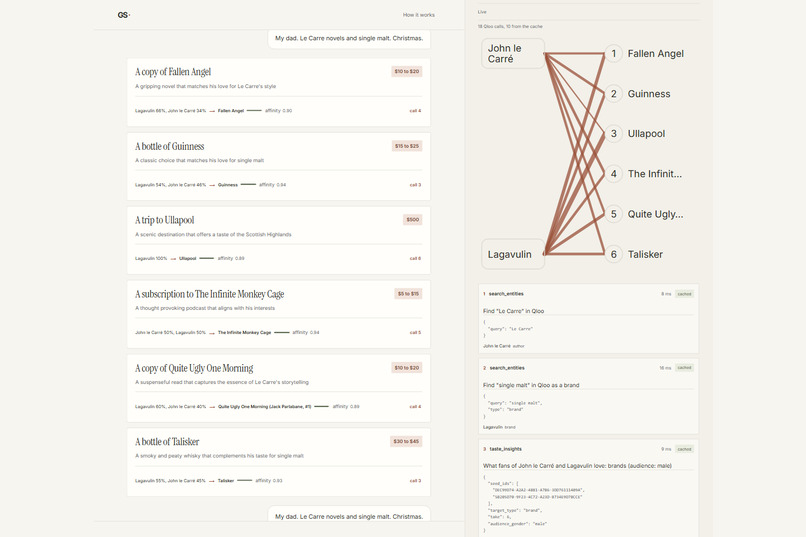Select the Ullapool graph label
806x537 pixels.
(646, 134)
